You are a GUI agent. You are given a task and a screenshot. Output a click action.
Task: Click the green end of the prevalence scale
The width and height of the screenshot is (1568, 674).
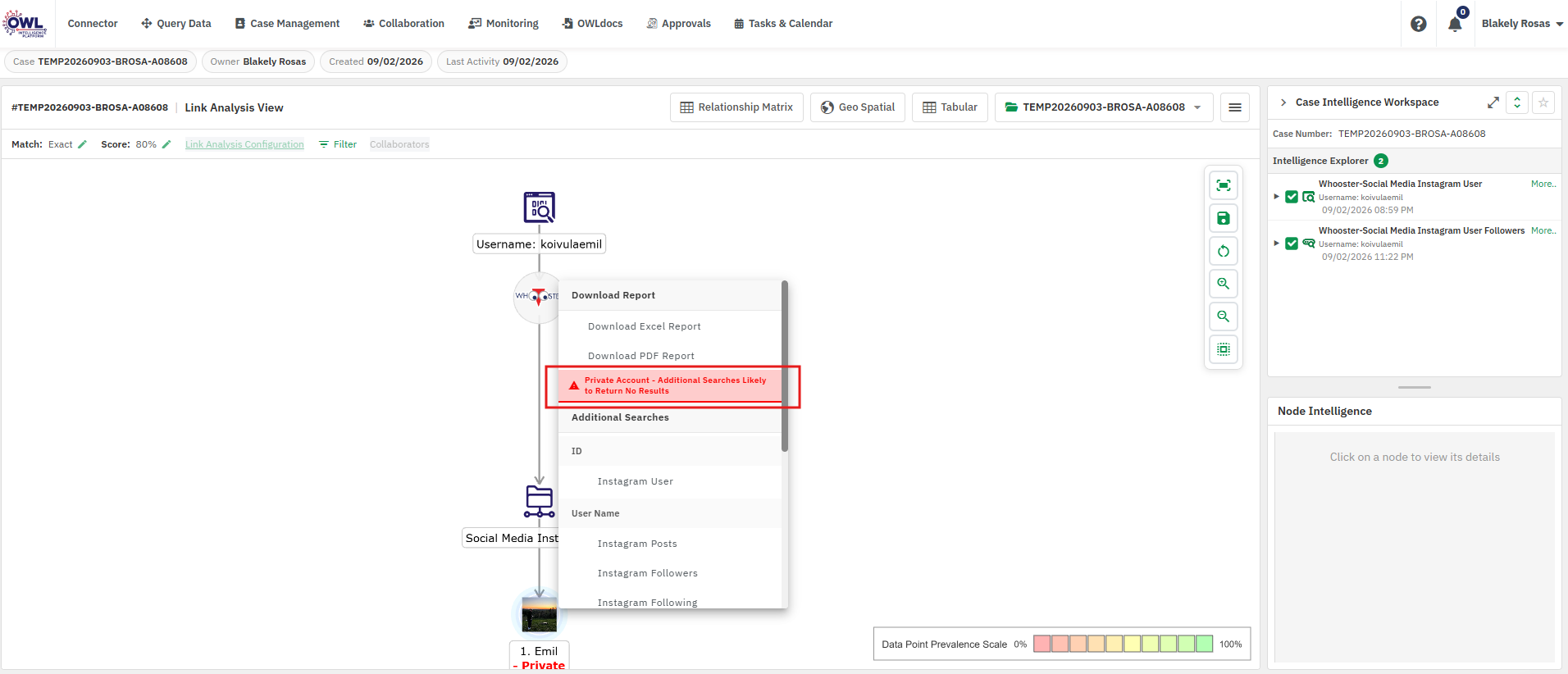point(1204,644)
